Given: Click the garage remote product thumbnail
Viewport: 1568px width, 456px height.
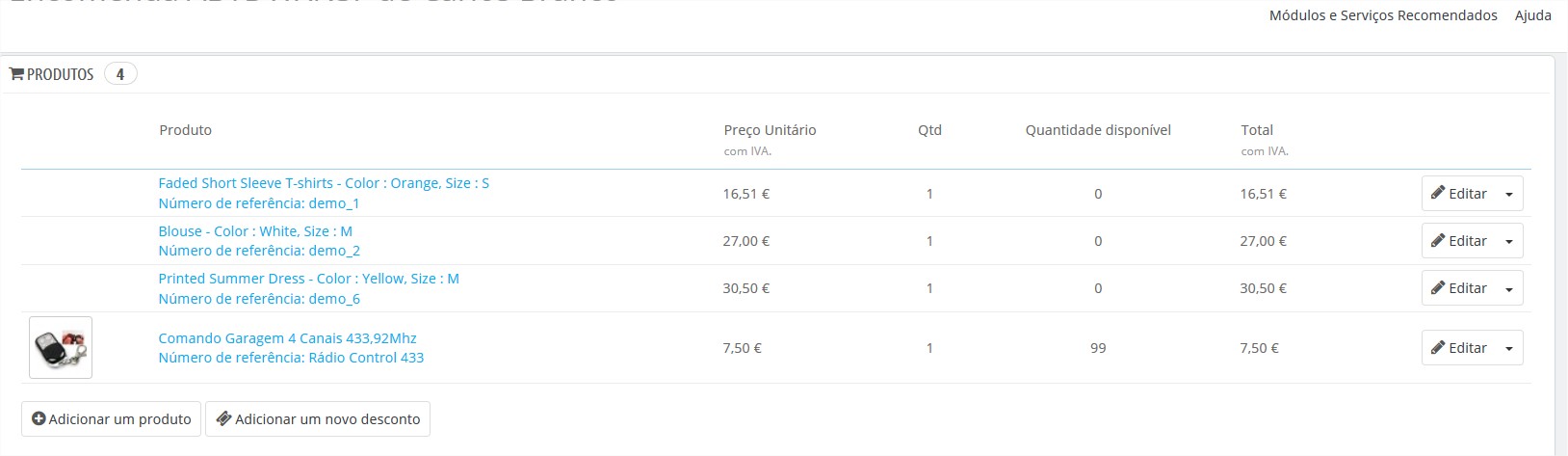Looking at the screenshot, I should click(61, 347).
